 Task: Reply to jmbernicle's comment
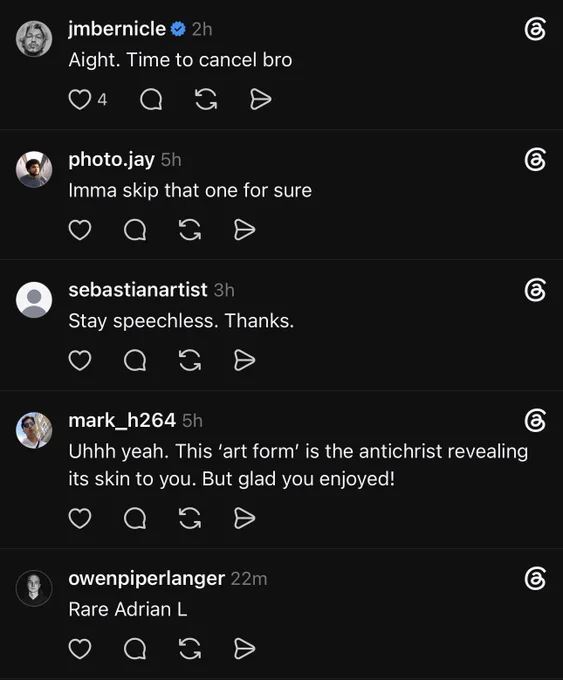coord(151,99)
